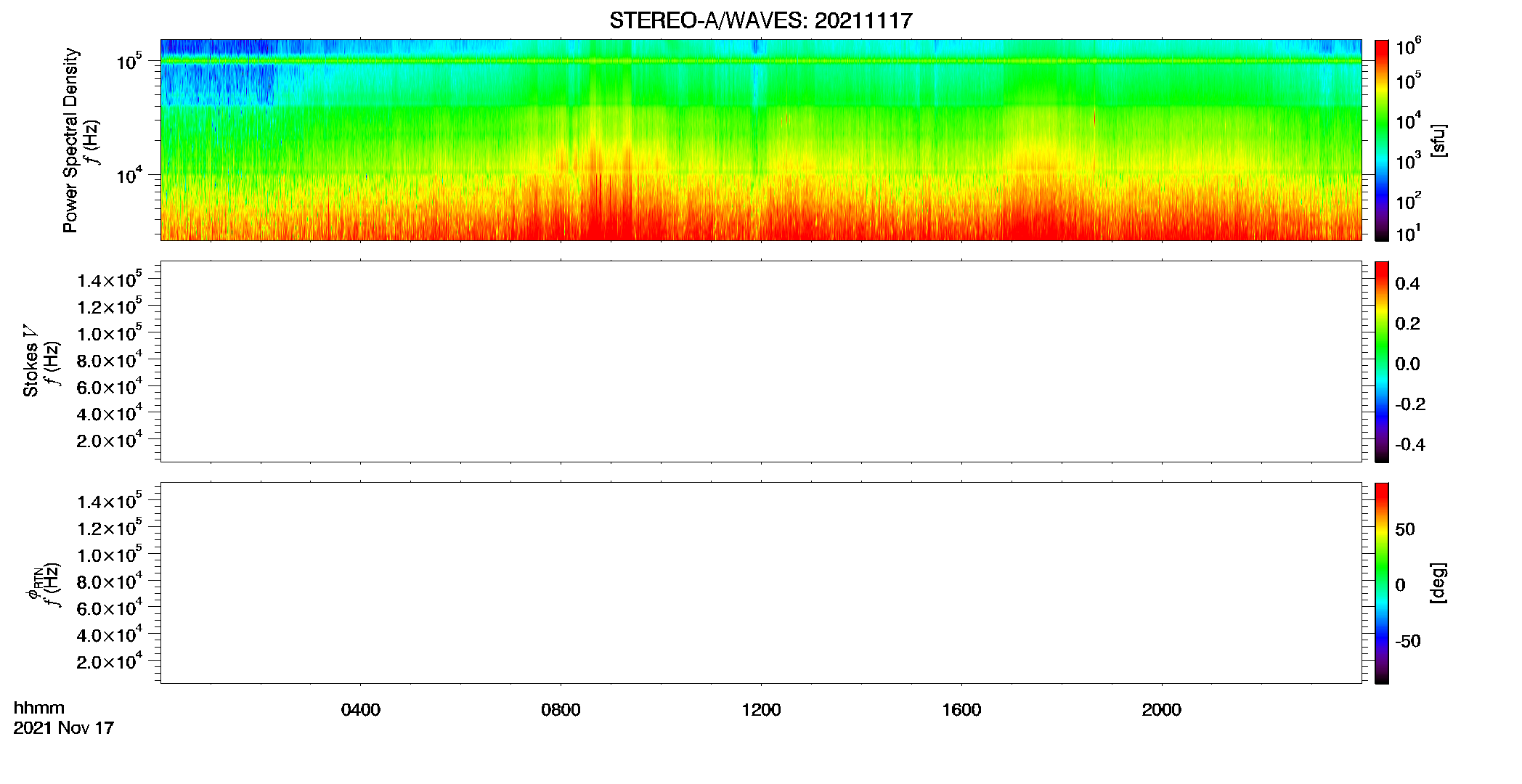
Task: Click the 2.0×10^4 tick of φRTN panel
Action: (x=109, y=661)
